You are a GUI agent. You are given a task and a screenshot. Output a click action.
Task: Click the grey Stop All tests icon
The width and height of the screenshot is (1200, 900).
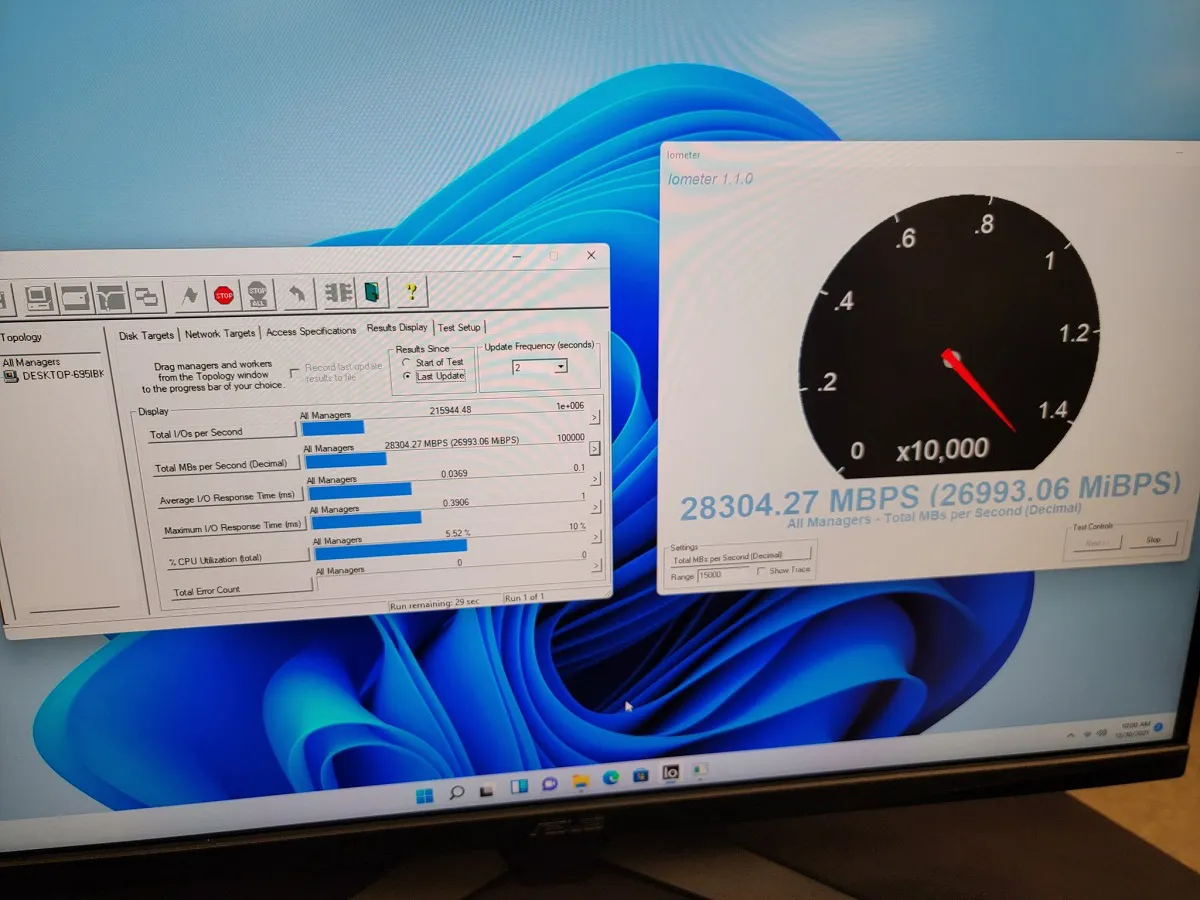coord(258,294)
